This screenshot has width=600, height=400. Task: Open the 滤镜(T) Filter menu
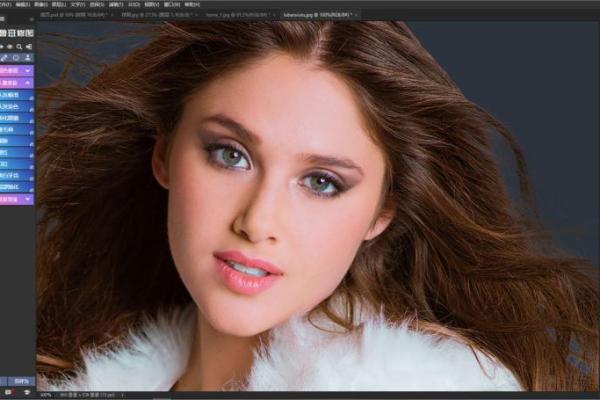click(x=116, y=4)
